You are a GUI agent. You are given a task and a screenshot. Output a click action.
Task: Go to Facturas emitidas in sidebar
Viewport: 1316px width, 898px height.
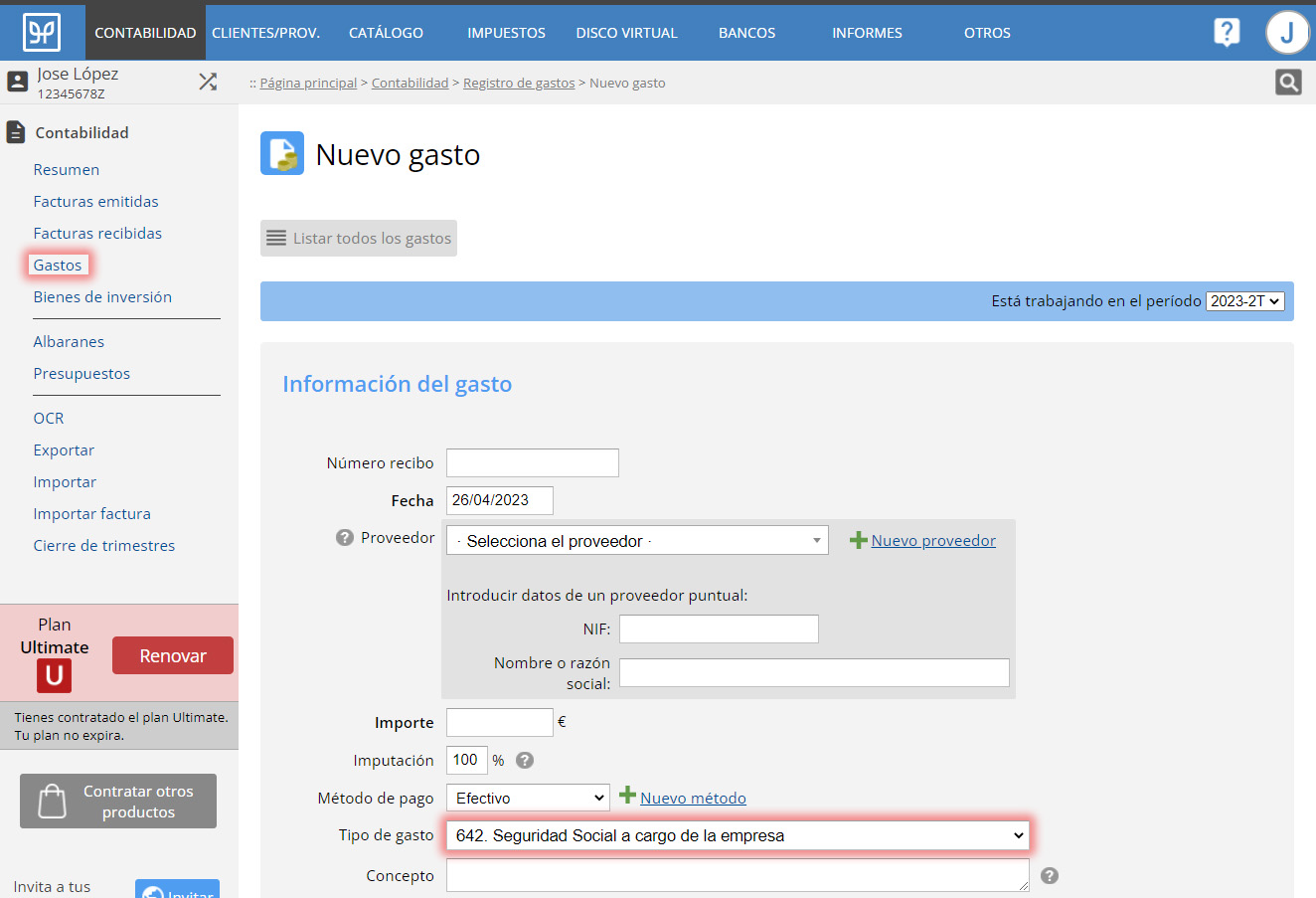point(95,202)
